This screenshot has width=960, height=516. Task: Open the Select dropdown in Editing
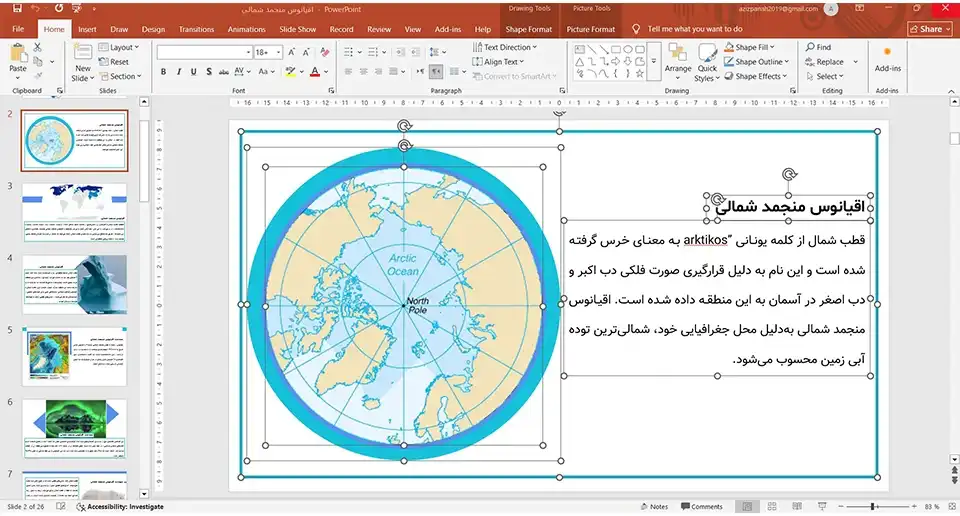(825, 77)
